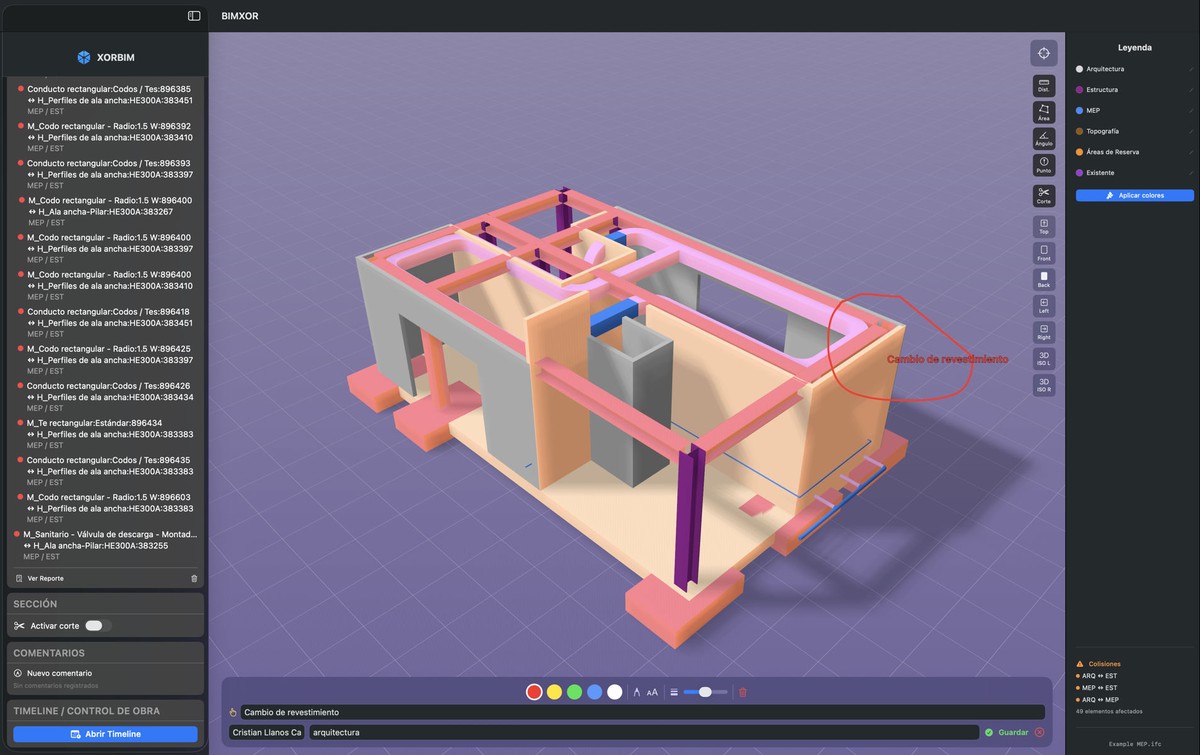Delete annotation with red trash icon
This screenshot has width=1200, height=755.
click(x=742, y=692)
